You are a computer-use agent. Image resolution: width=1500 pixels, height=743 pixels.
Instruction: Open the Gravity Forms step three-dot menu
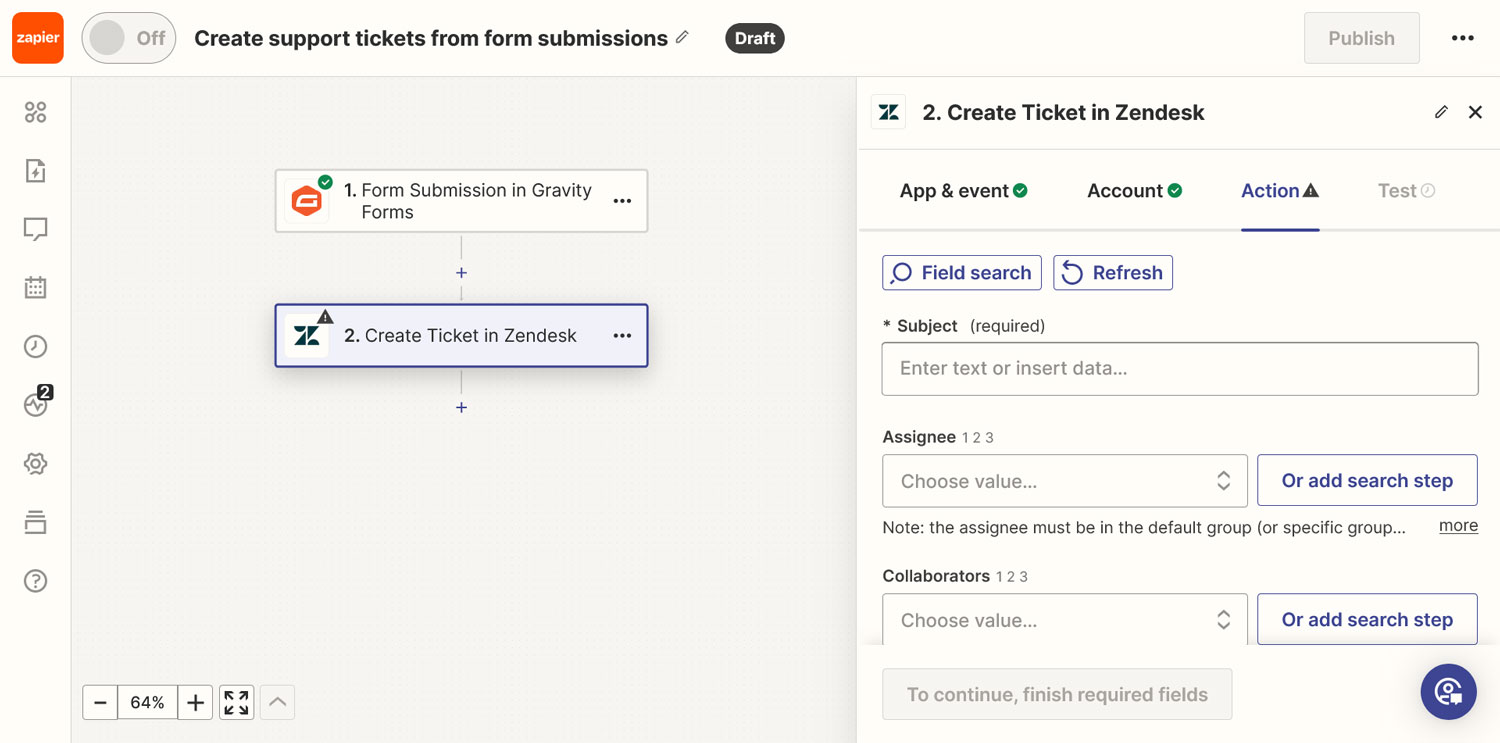pos(622,201)
